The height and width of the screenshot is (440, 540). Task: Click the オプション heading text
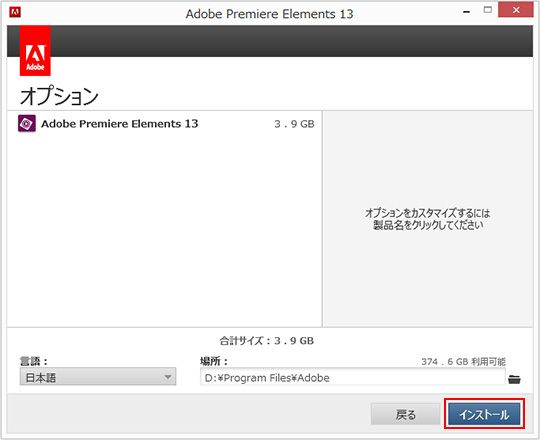pyautogui.click(x=59, y=95)
